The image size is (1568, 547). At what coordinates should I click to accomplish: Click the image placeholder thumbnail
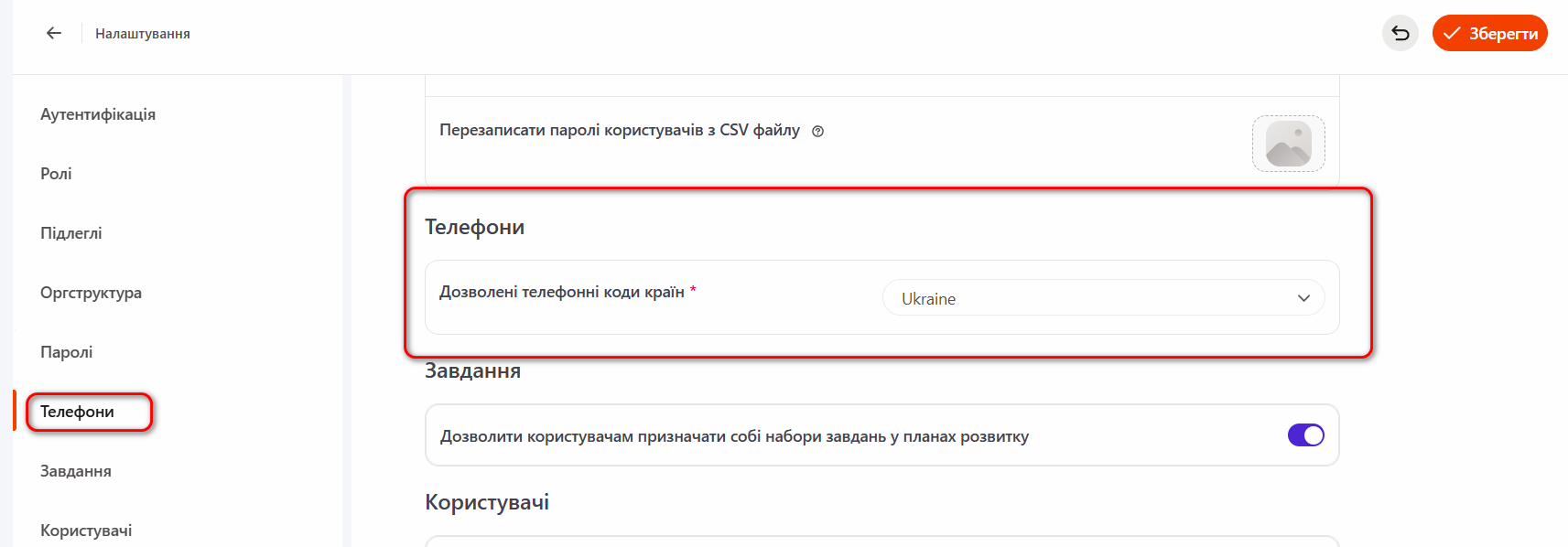point(1288,144)
